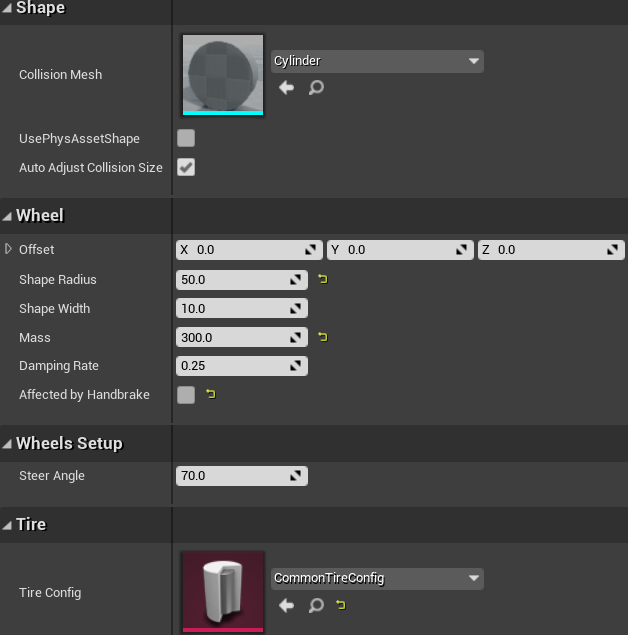Click the Mass property label
The width and height of the screenshot is (628, 635).
(x=35, y=337)
